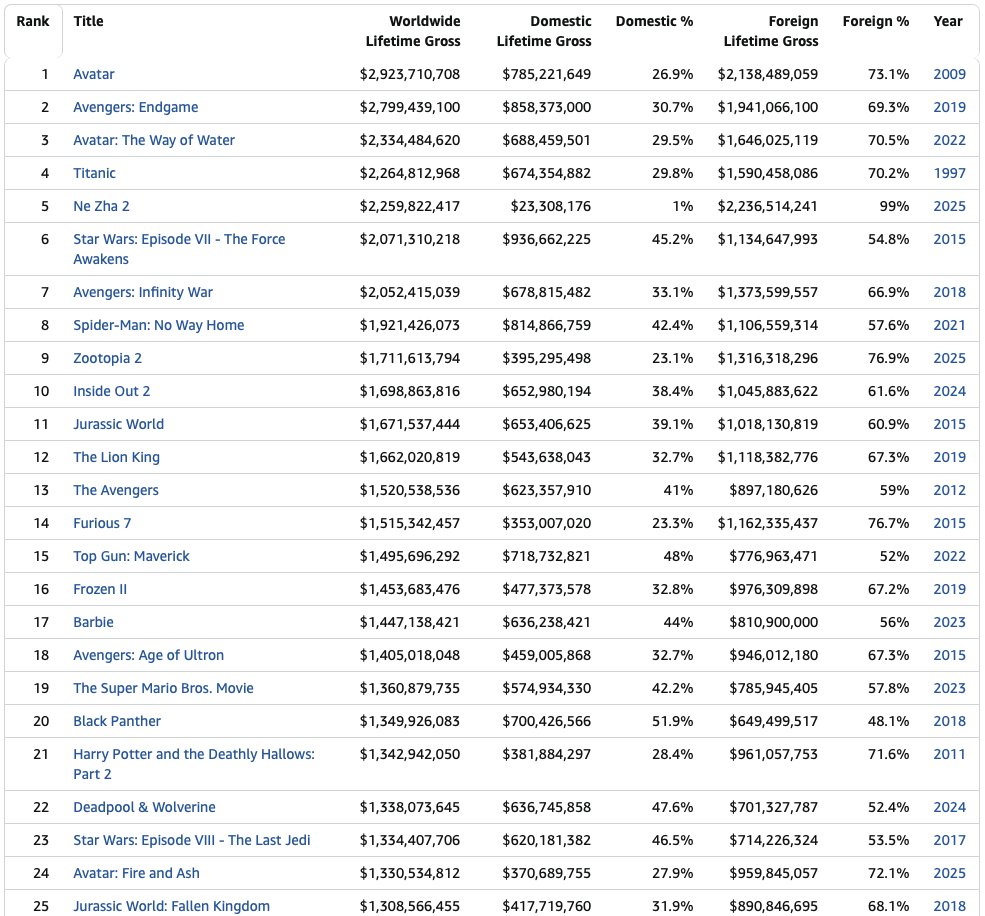Click the Top Gun: Maverick link
The width and height of the screenshot is (985, 916).
pos(131,556)
